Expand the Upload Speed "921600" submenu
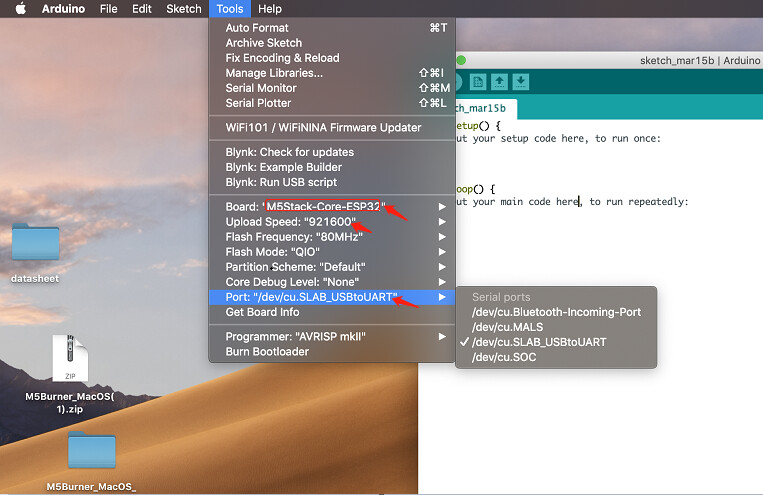 (332, 221)
